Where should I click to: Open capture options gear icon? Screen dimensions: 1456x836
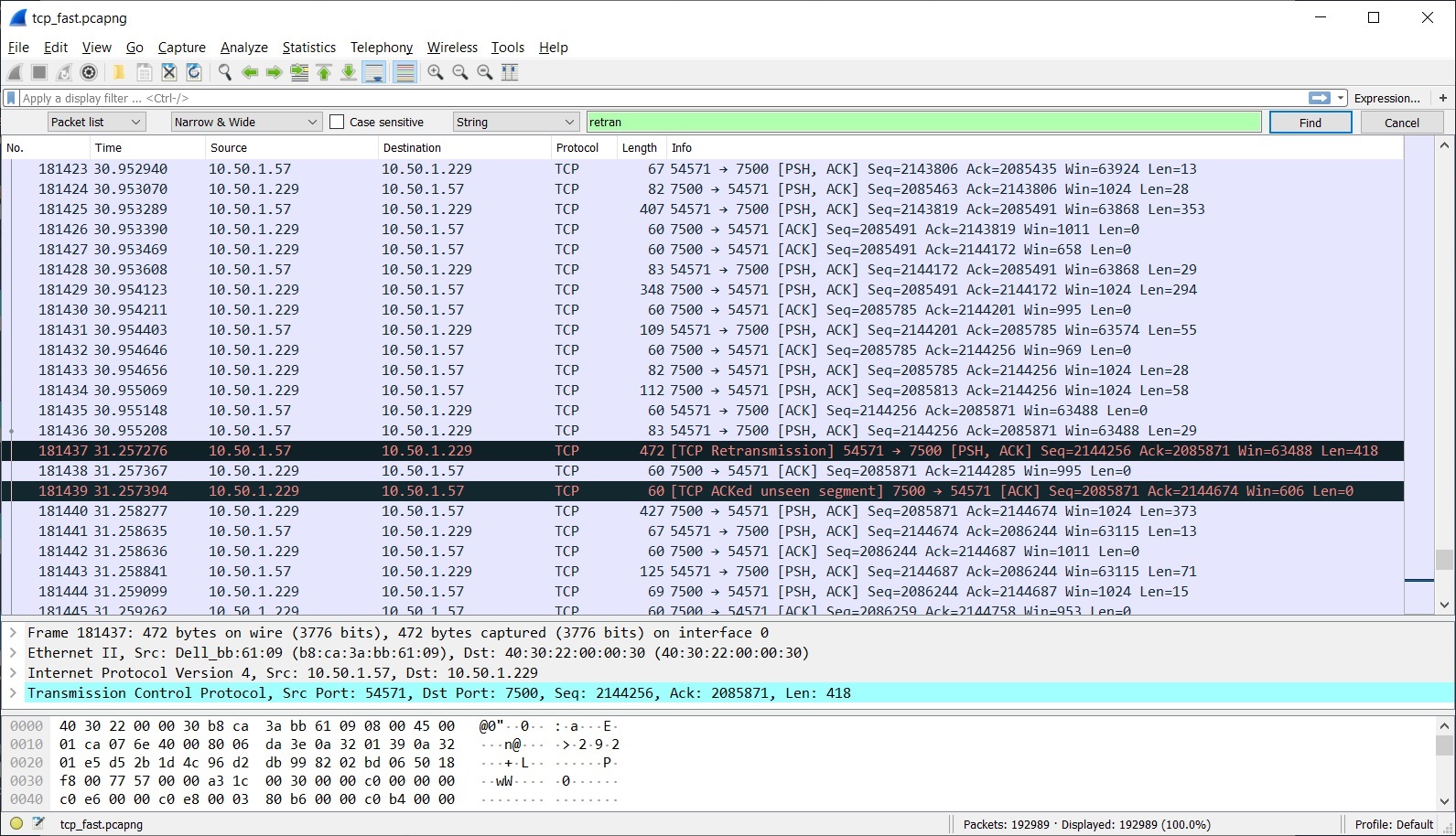(x=89, y=72)
